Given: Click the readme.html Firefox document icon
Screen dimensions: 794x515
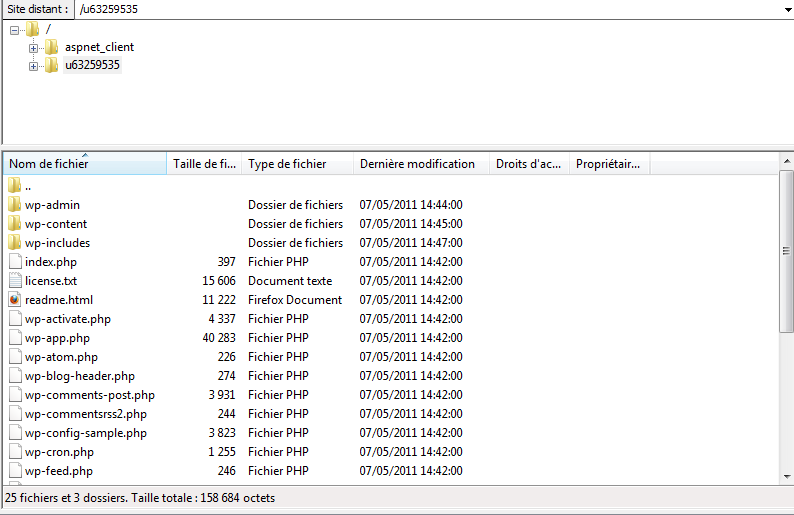Looking at the screenshot, I should [x=14, y=300].
